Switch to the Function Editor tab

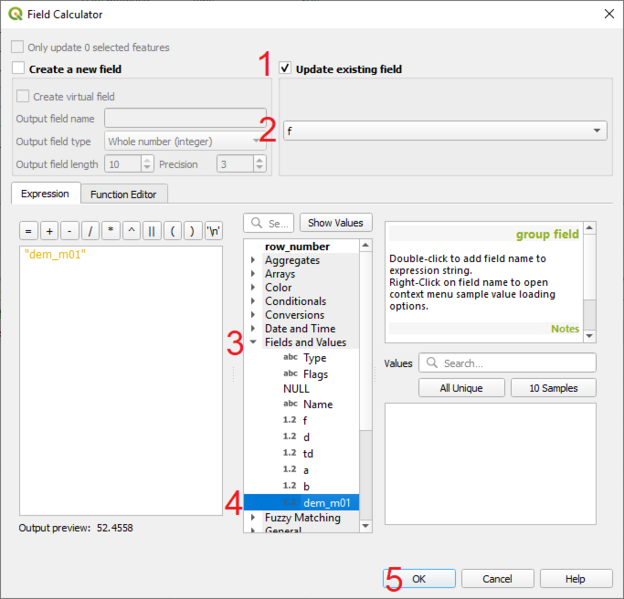(x=123, y=194)
